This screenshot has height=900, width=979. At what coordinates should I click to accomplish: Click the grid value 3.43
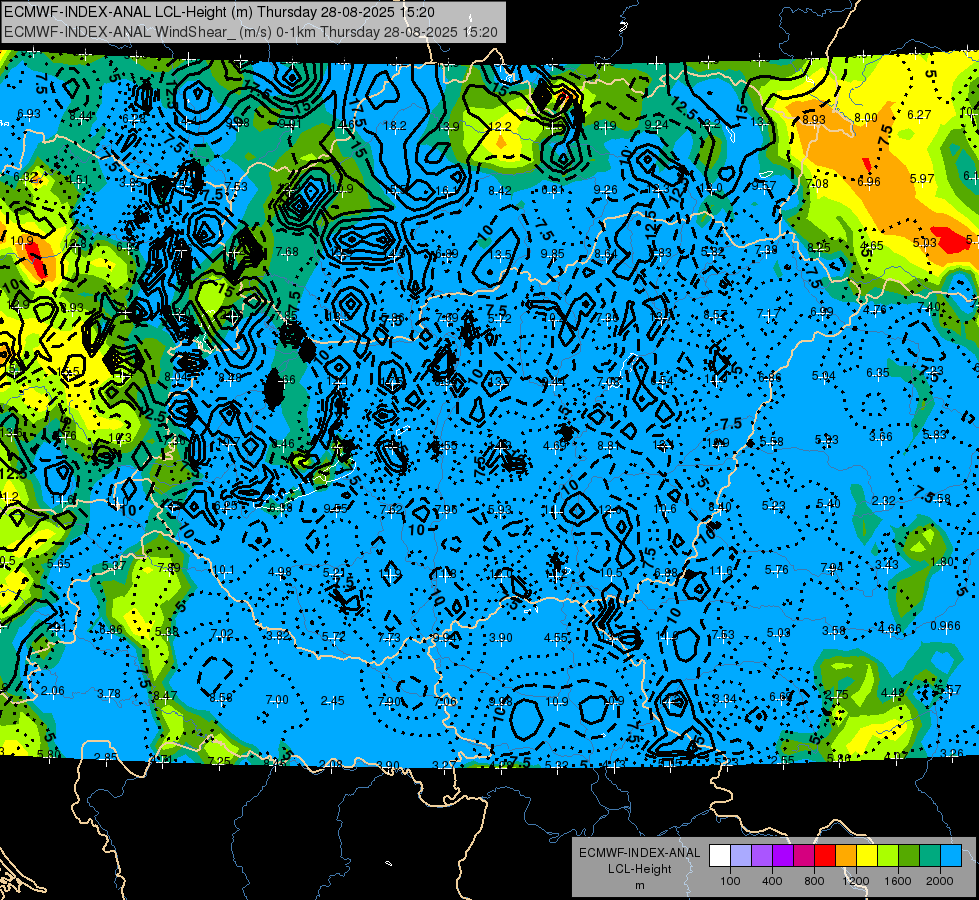click(x=887, y=565)
